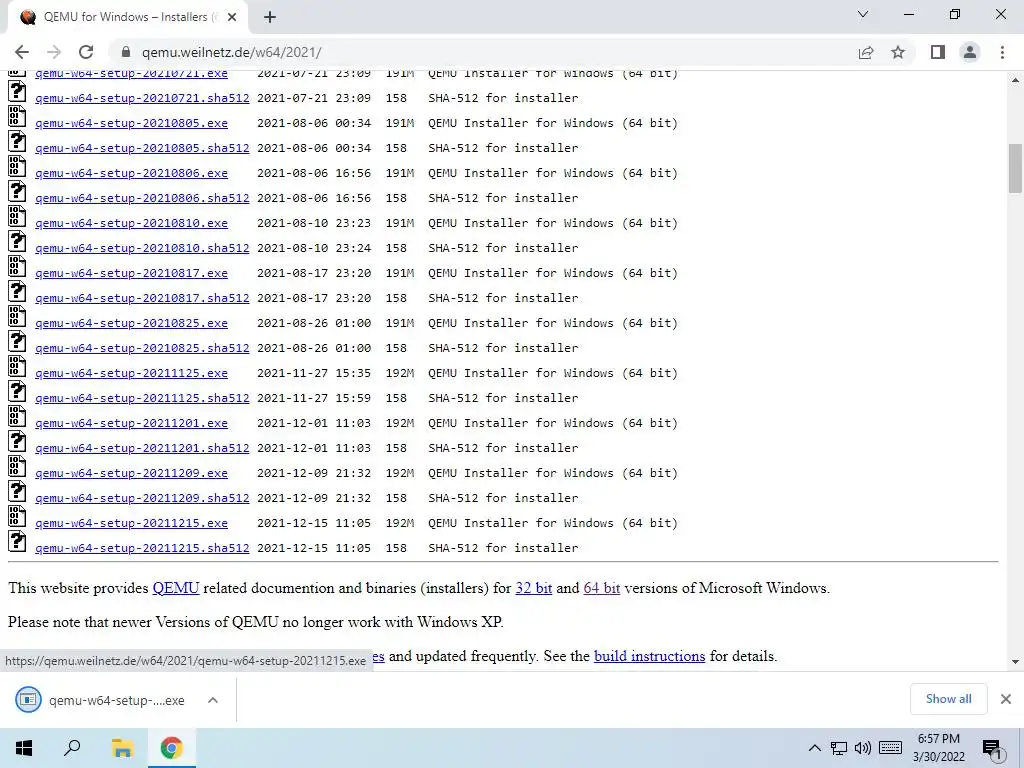Viewport: 1024px width, 768px height.
Task: Select the QEMU for Windows – Installers tab
Action: coord(127,17)
